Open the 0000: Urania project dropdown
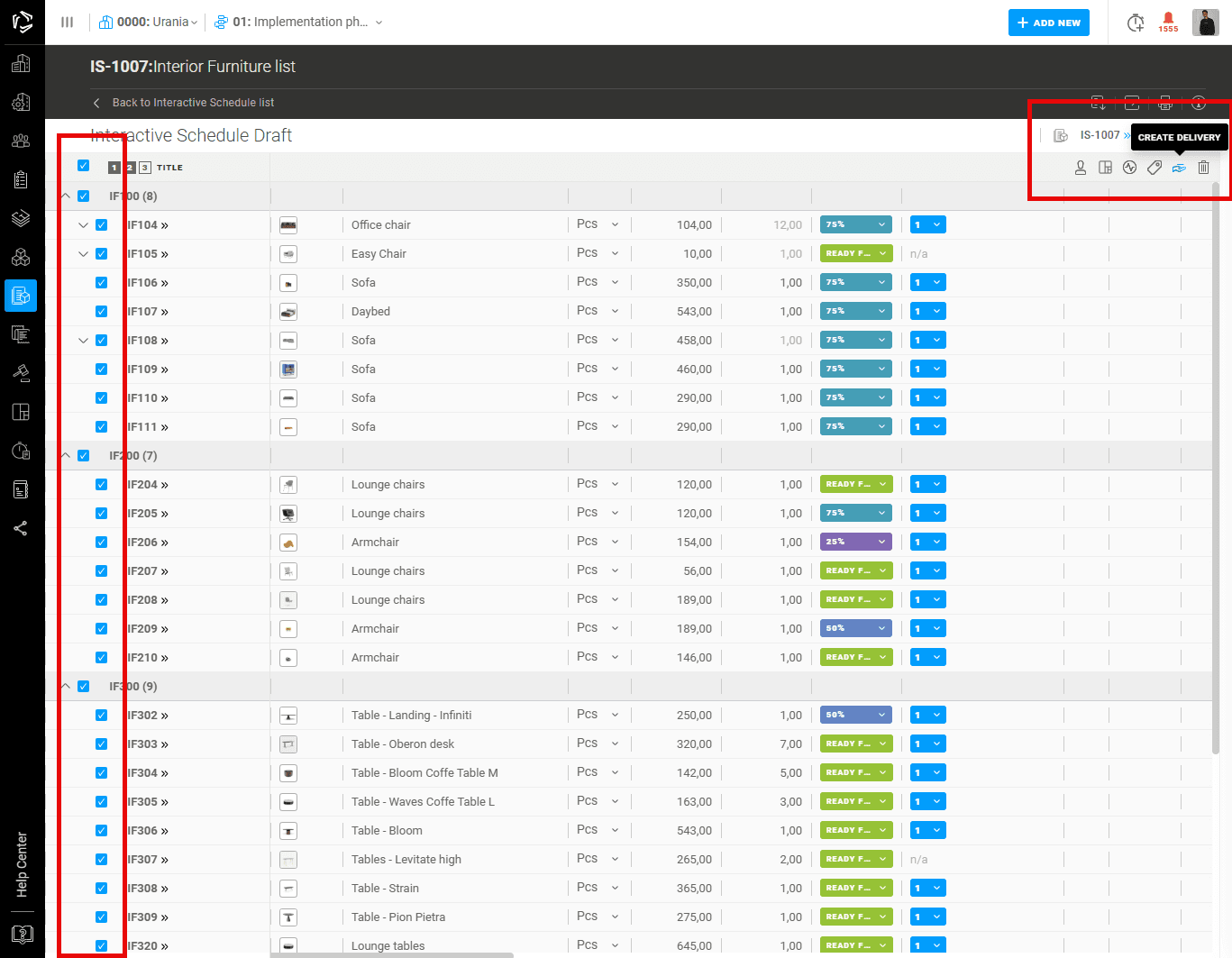The width and height of the screenshot is (1232, 958). pos(149,22)
